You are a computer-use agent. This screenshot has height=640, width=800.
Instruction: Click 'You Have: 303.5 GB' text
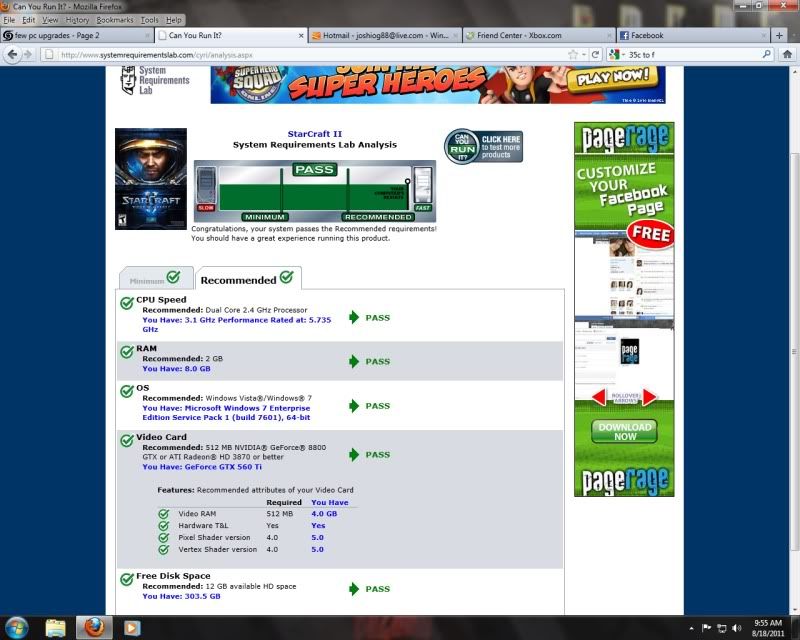pos(182,596)
